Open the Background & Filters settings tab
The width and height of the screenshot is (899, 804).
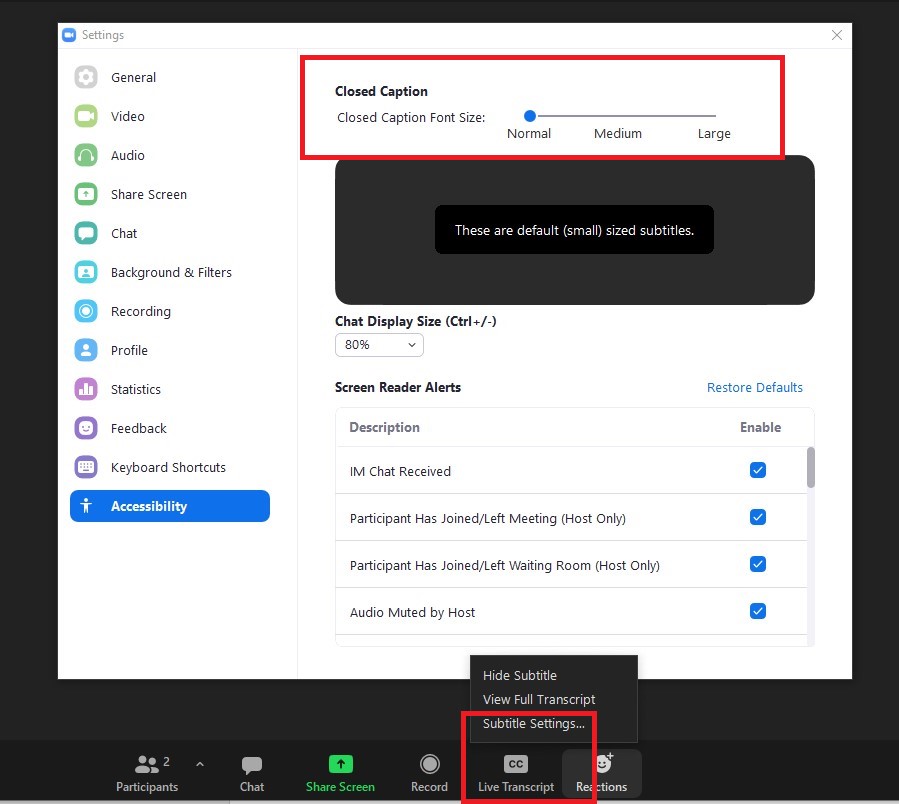point(171,272)
